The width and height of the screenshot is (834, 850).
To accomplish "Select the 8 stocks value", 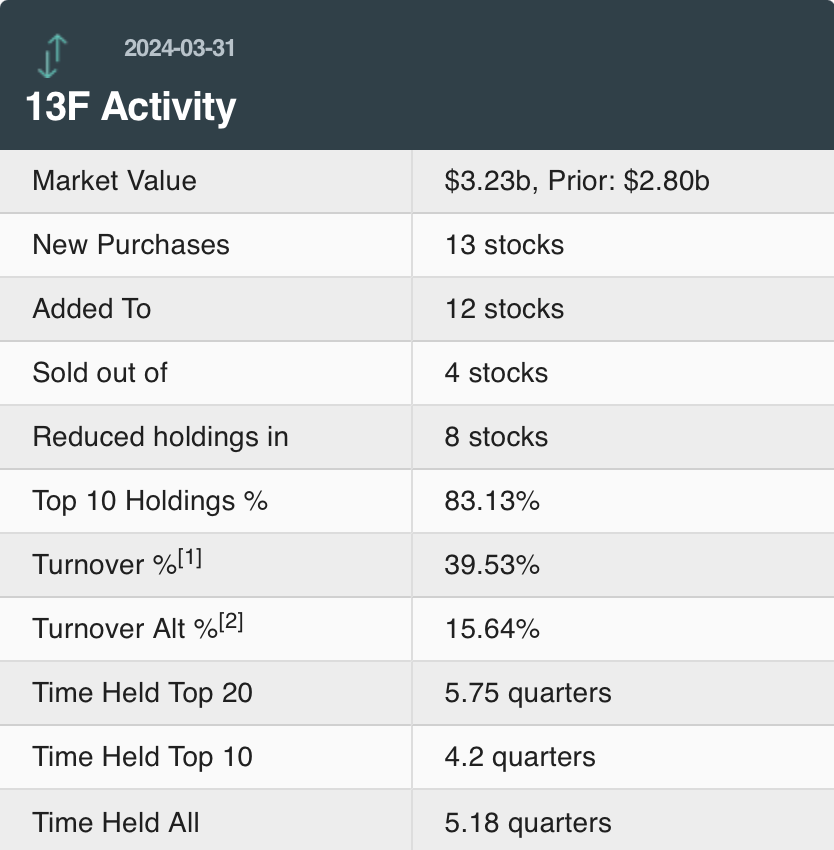I will [x=496, y=436].
